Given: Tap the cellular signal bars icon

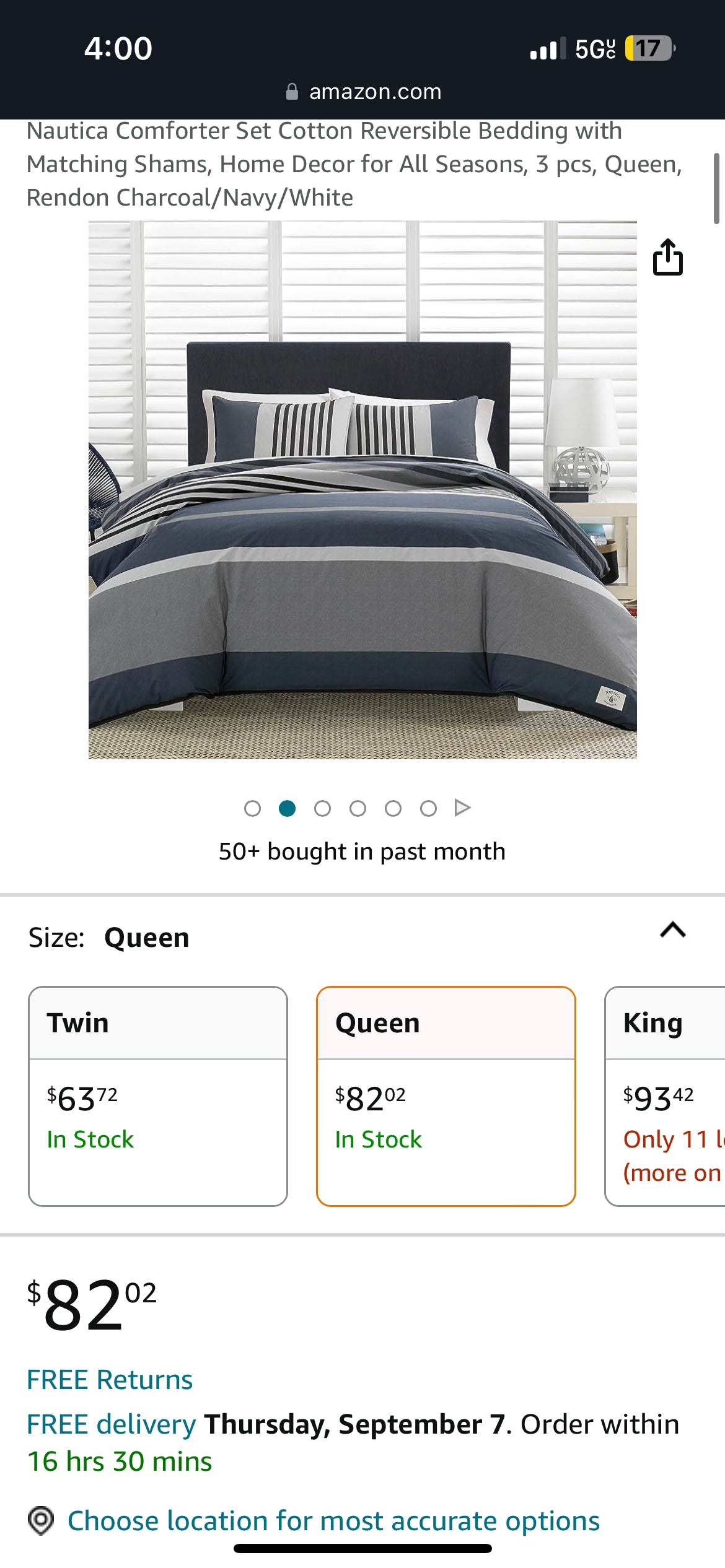Looking at the screenshot, I should tap(548, 48).
